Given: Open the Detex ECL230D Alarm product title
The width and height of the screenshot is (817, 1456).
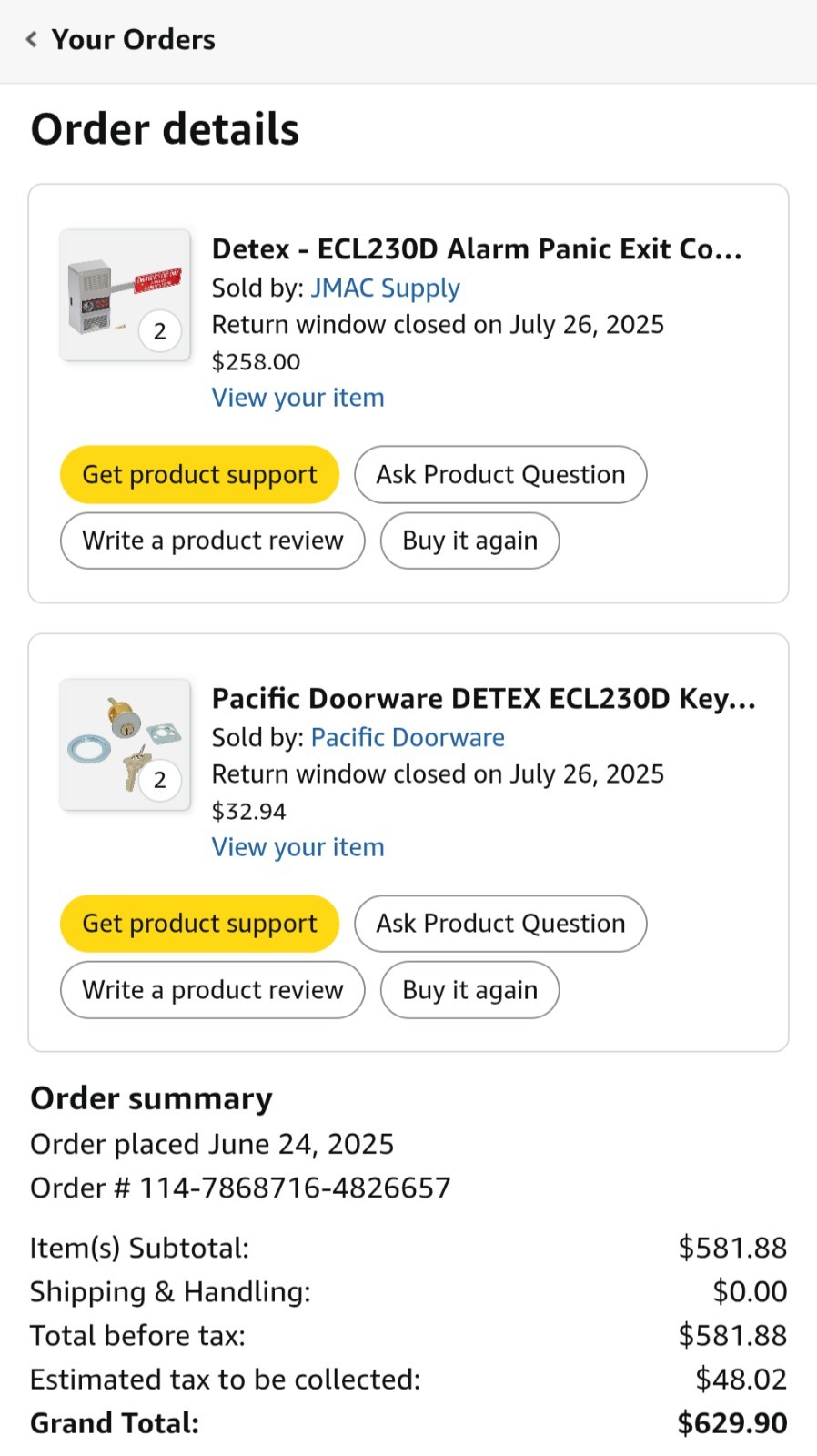Looking at the screenshot, I should [x=478, y=248].
